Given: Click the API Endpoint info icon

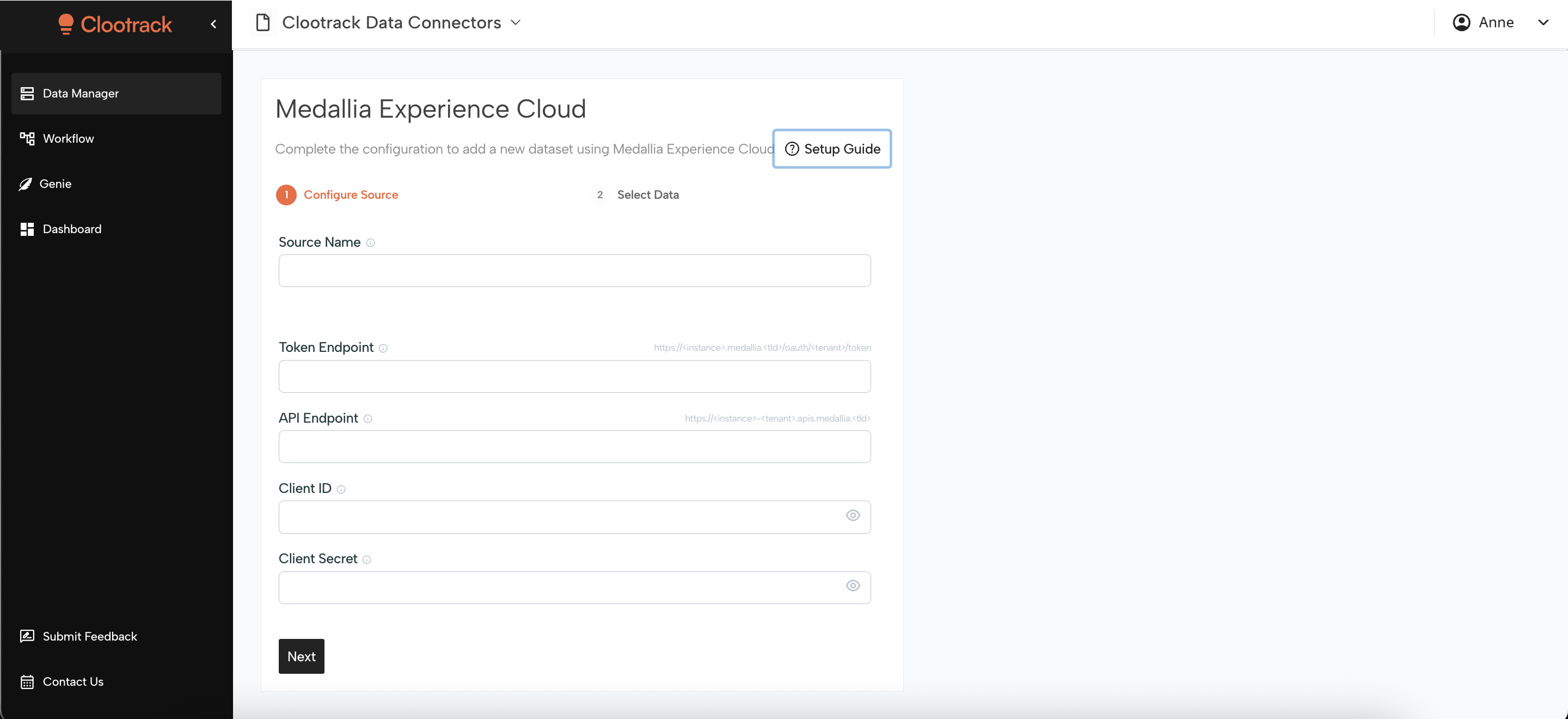Looking at the screenshot, I should pos(367,419).
